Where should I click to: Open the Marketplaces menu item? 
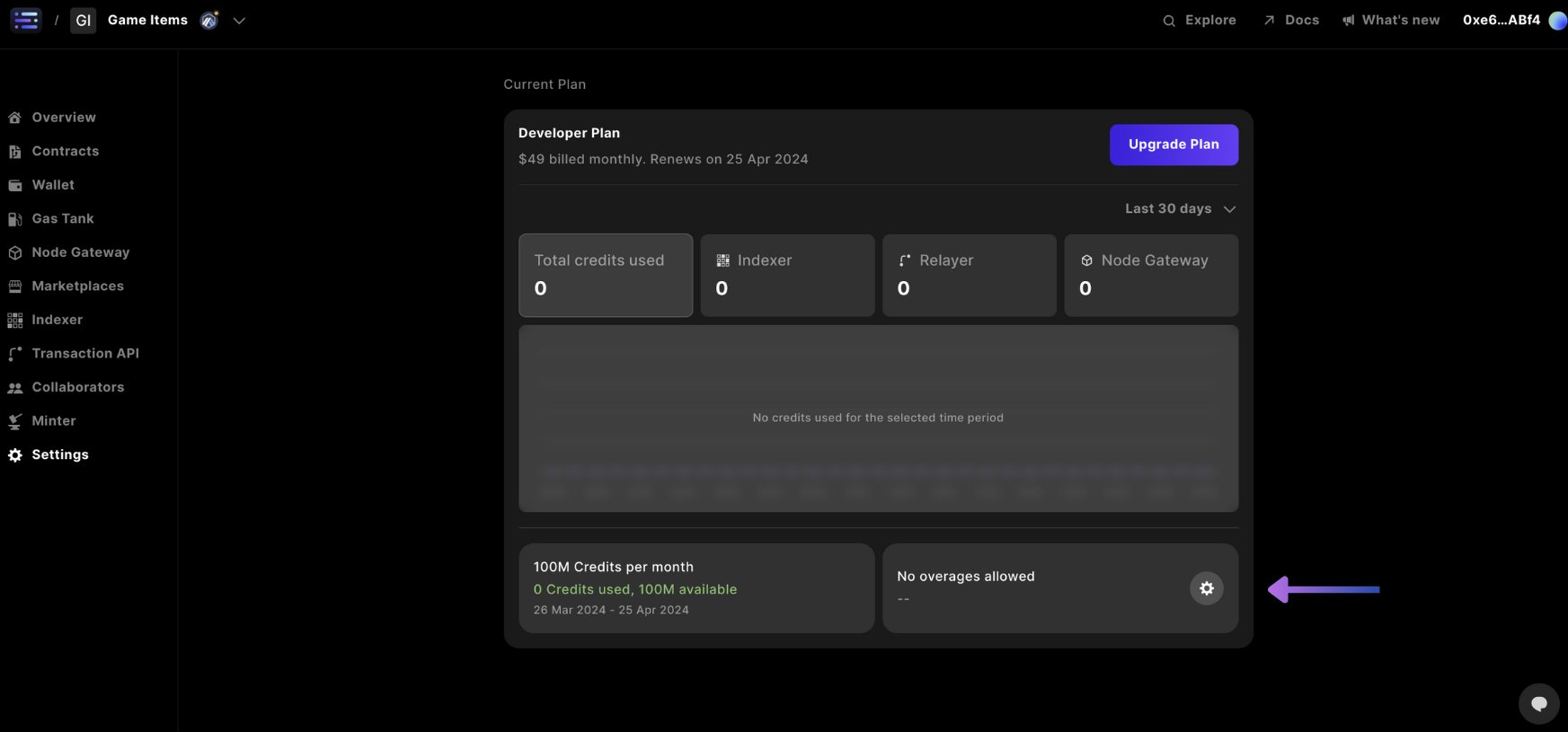click(78, 286)
